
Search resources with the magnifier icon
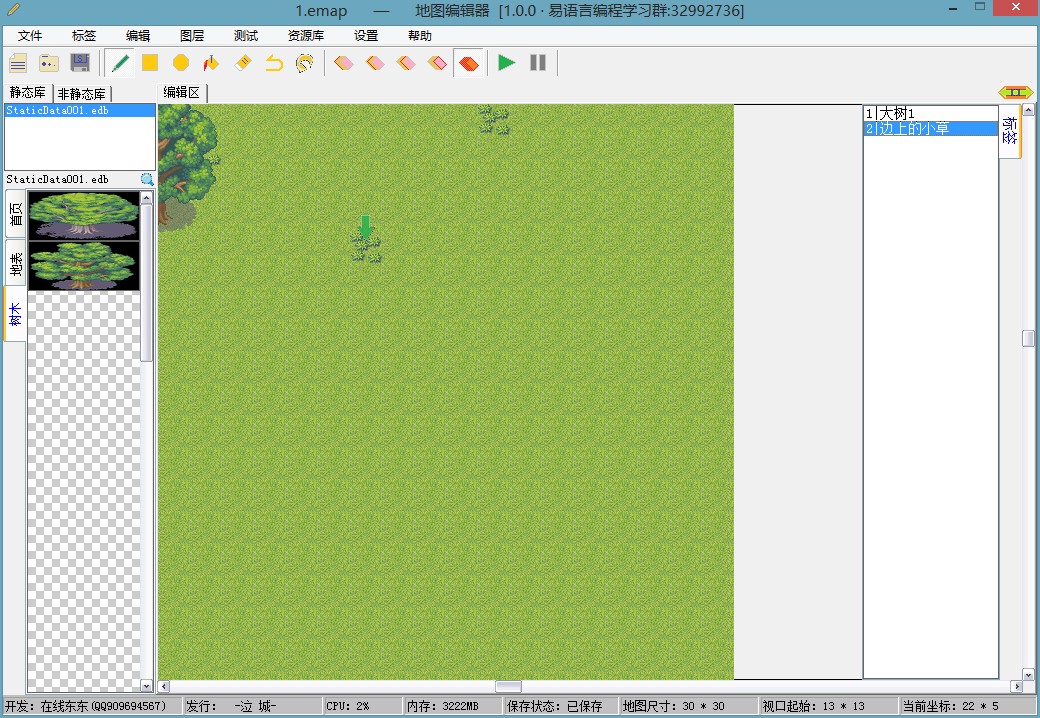coord(147,179)
